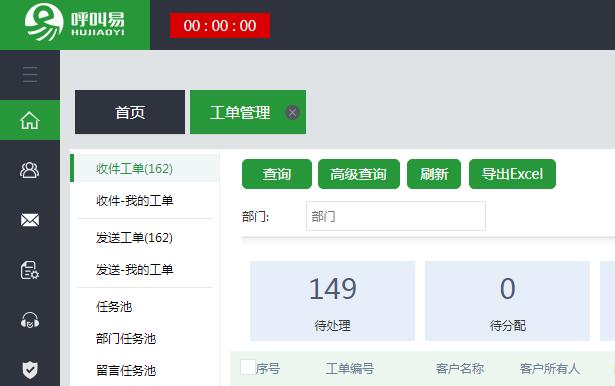This screenshot has width=615, height=386.
Task: Click the 查询 button
Action: pyautogui.click(x=277, y=174)
